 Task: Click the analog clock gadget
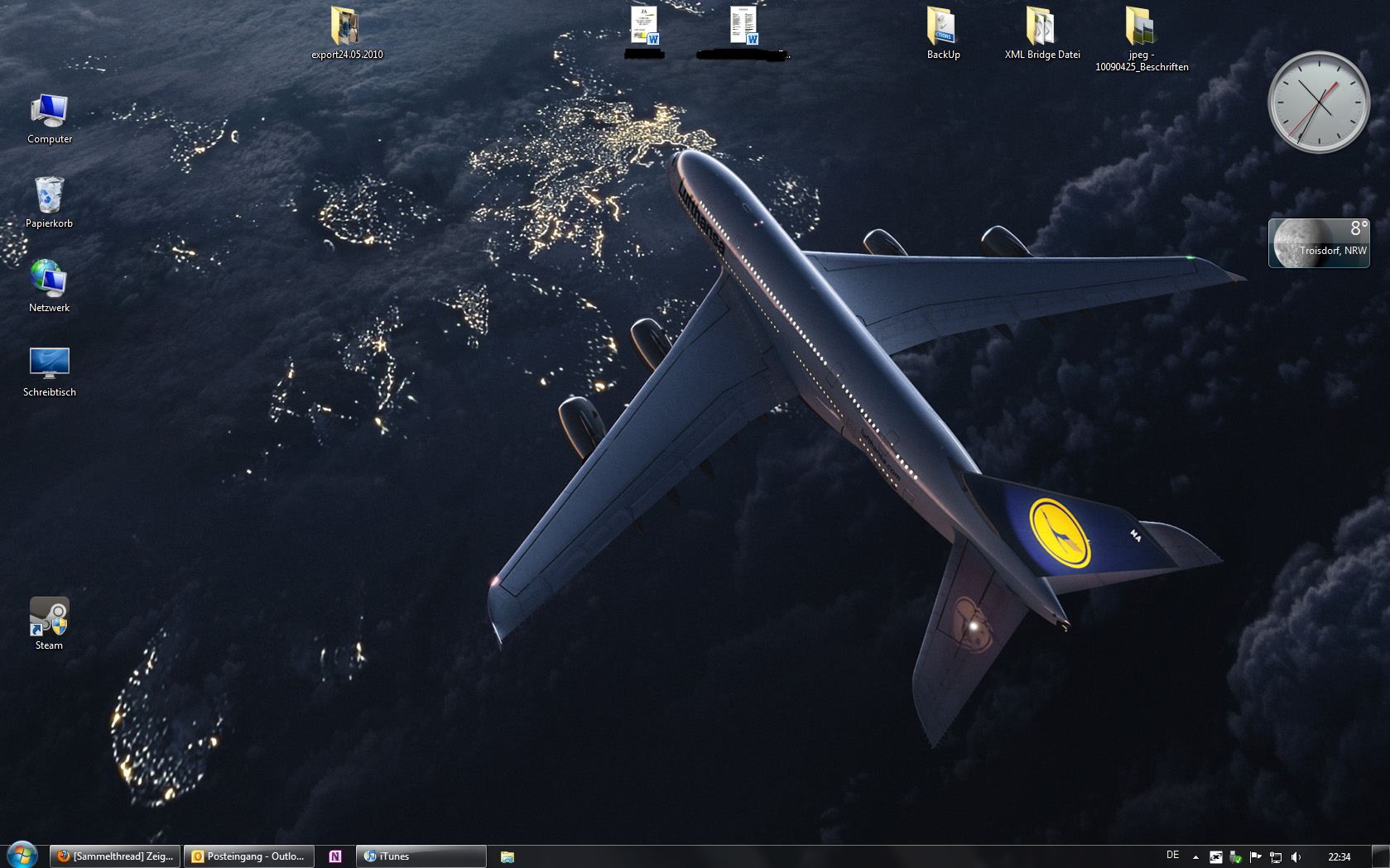tap(1318, 102)
